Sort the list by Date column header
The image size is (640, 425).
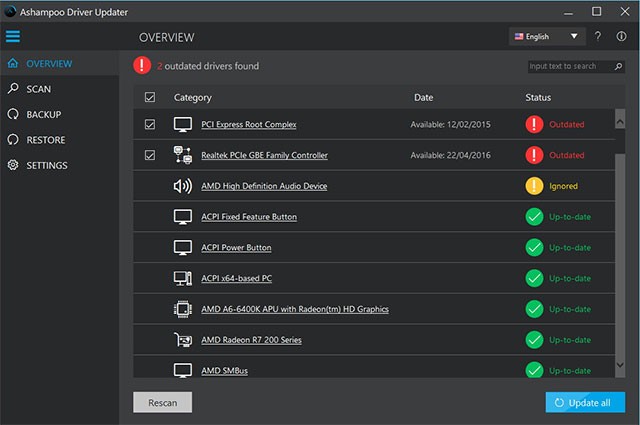point(424,98)
